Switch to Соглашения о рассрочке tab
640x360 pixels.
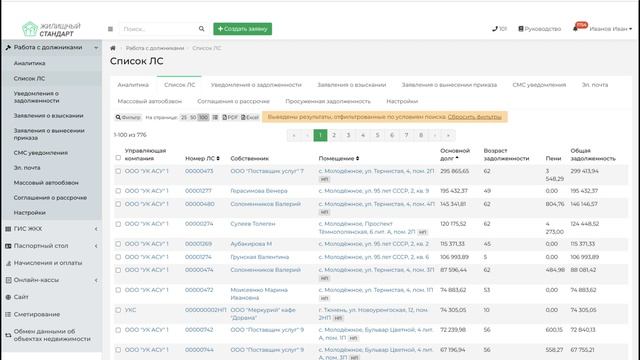tap(233, 101)
